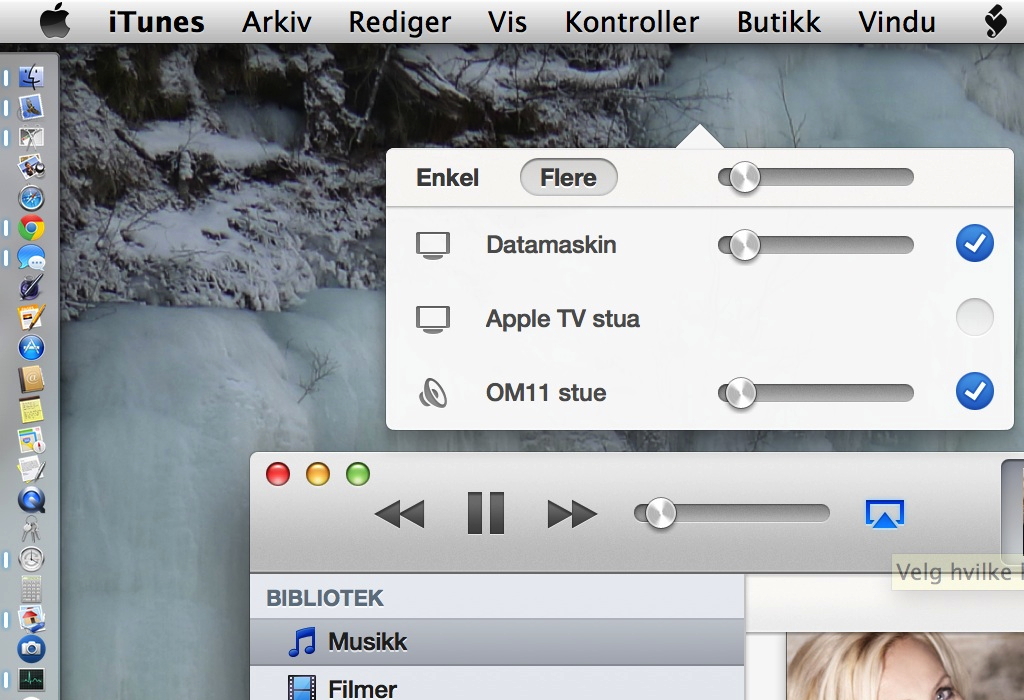Launch Safari from the Dock
The width and height of the screenshot is (1024, 700).
tap(31, 198)
